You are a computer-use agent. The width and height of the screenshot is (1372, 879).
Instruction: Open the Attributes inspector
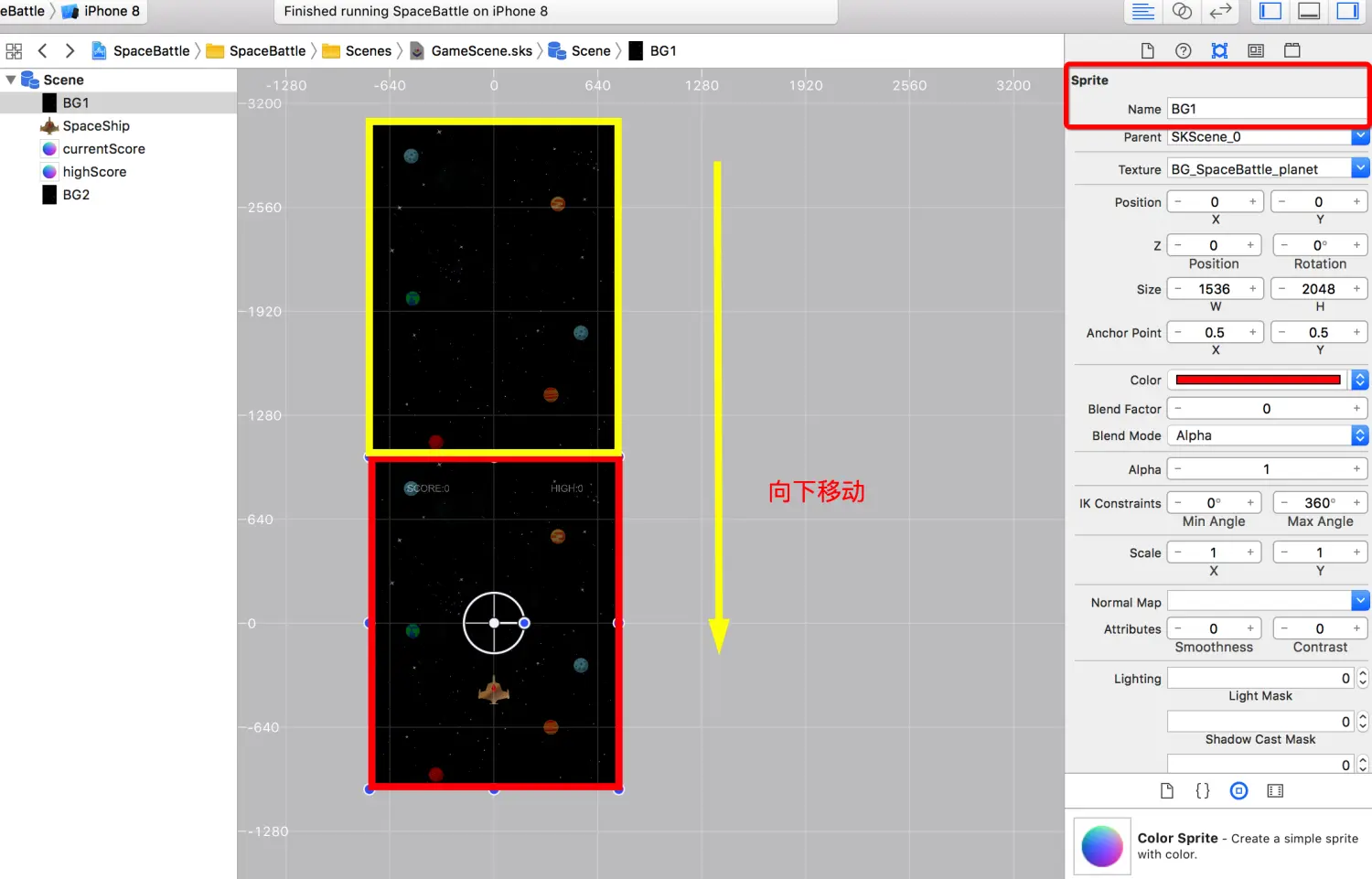tap(1219, 51)
